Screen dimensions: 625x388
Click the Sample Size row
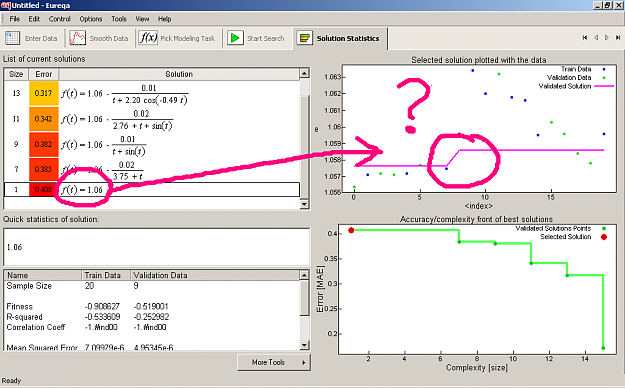point(152,286)
